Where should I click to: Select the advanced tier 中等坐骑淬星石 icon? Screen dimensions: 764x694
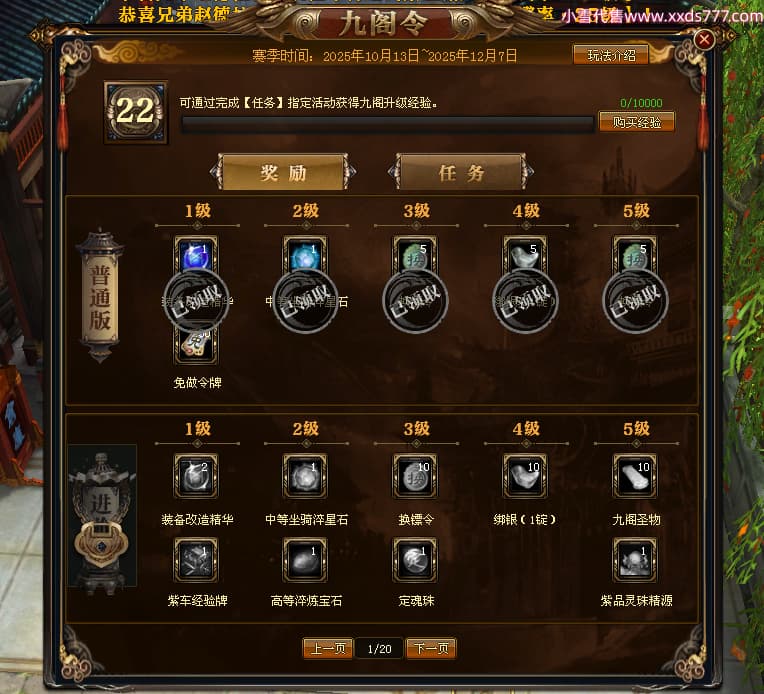[306, 476]
